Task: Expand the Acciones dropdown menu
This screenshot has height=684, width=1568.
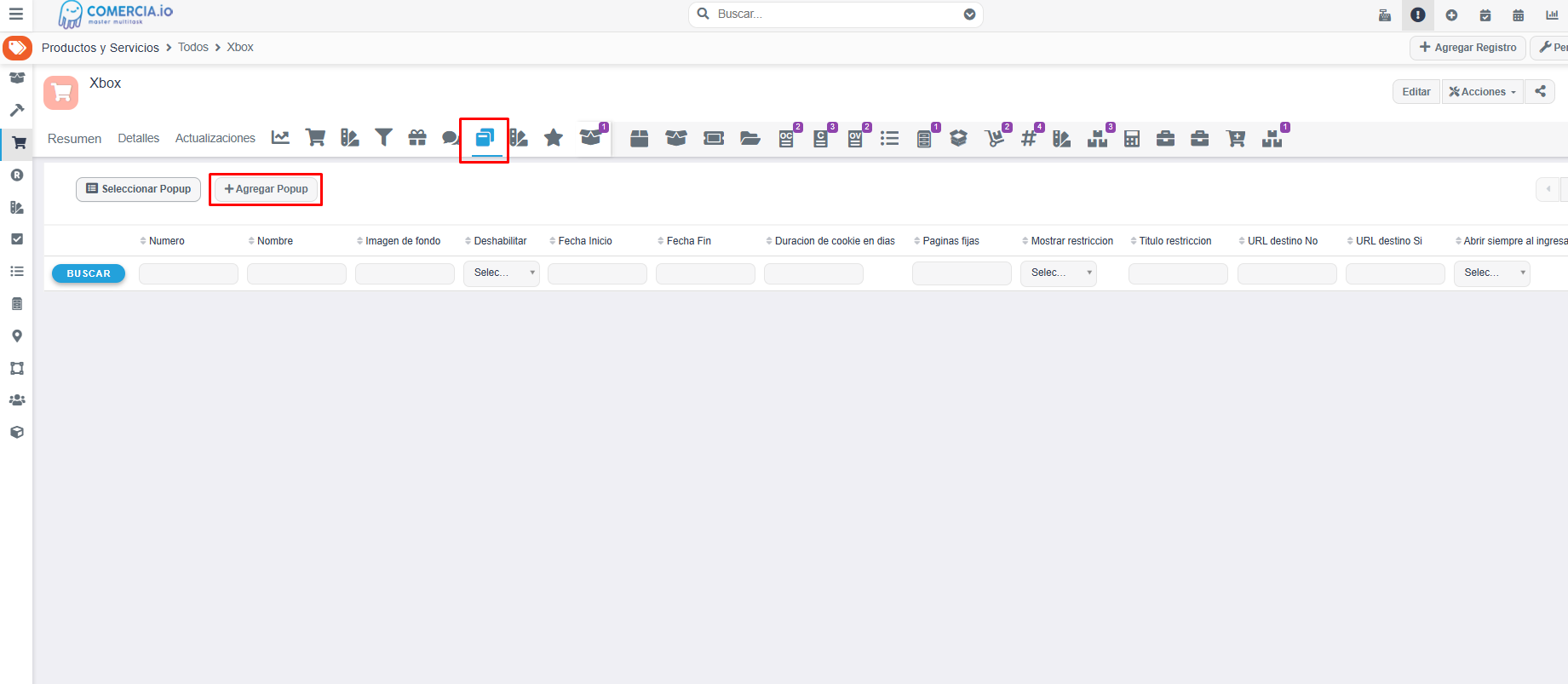Action: (x=1483, y=92)
